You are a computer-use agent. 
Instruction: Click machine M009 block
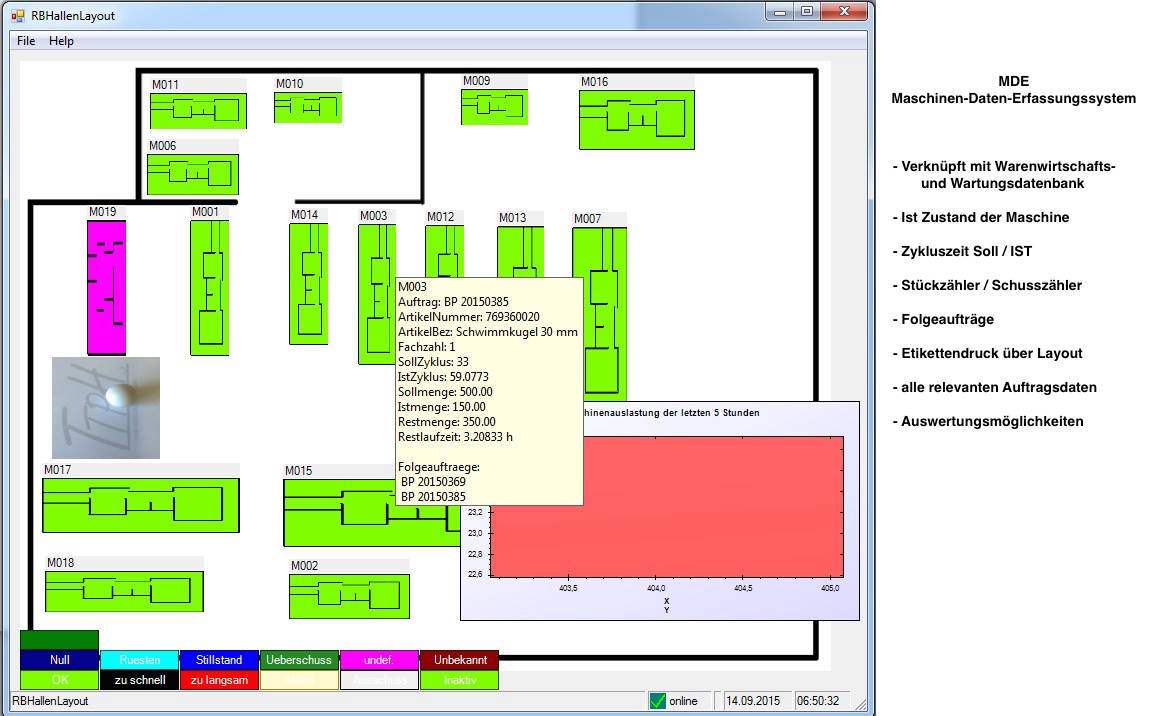[x=494, y=107]
